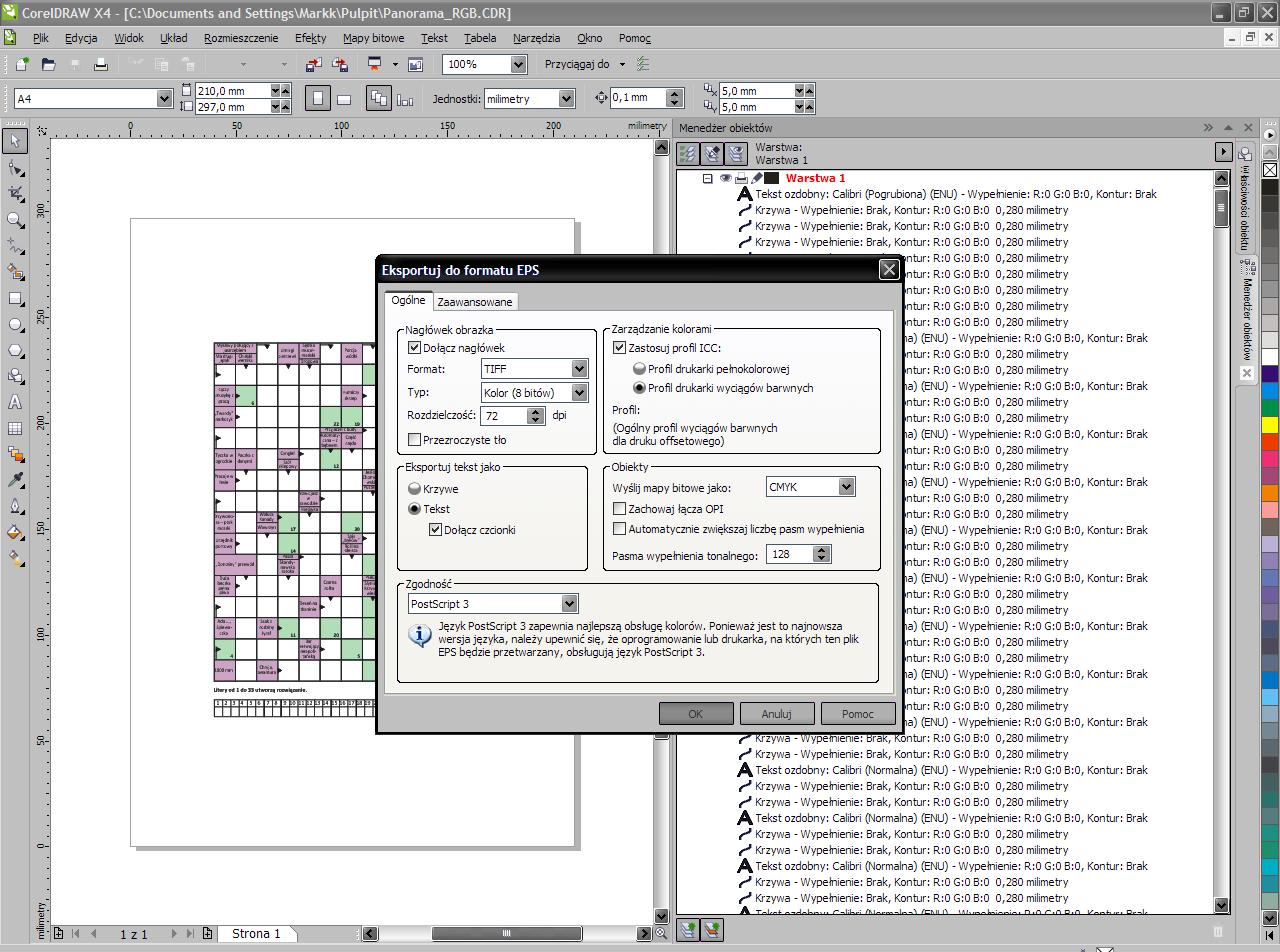1280x952 pixels.
Task: Select the Pick tool in toolbox
Action: (15, 141)
